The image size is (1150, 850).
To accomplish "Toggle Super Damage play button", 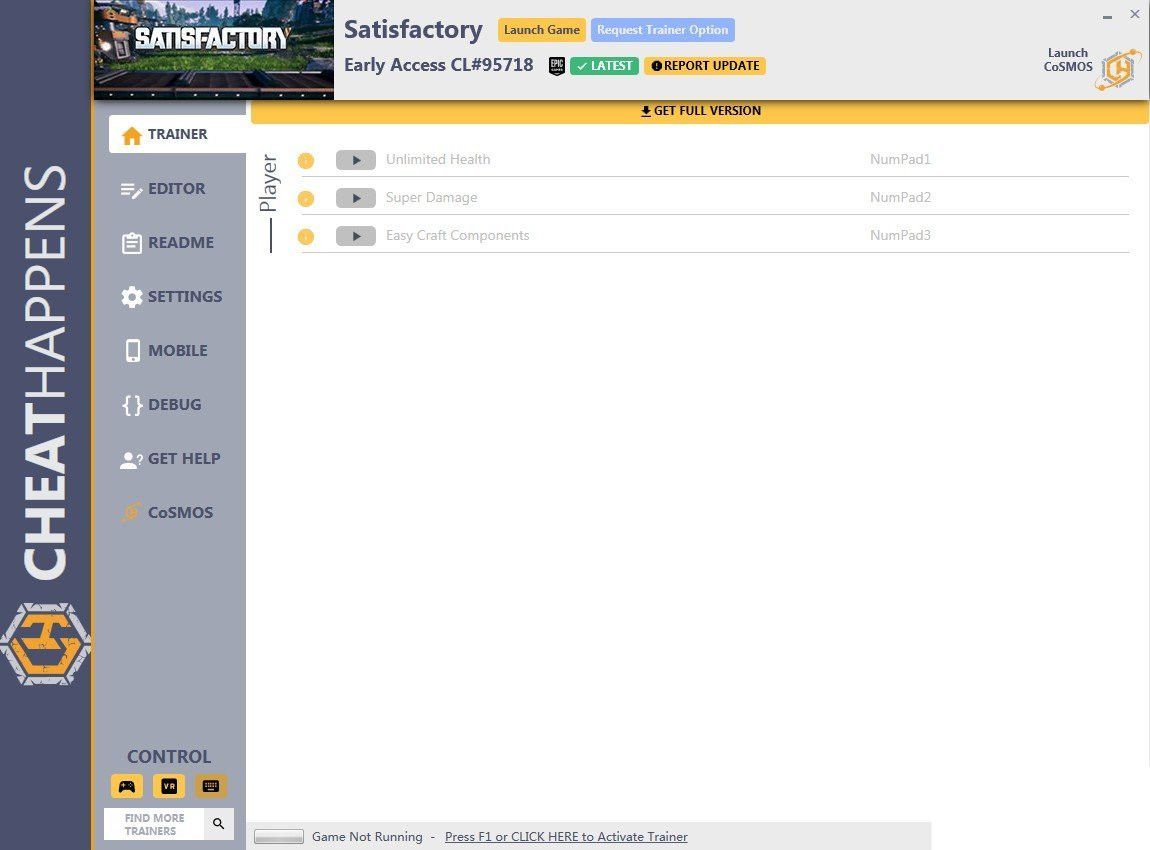I will [356, 198].
